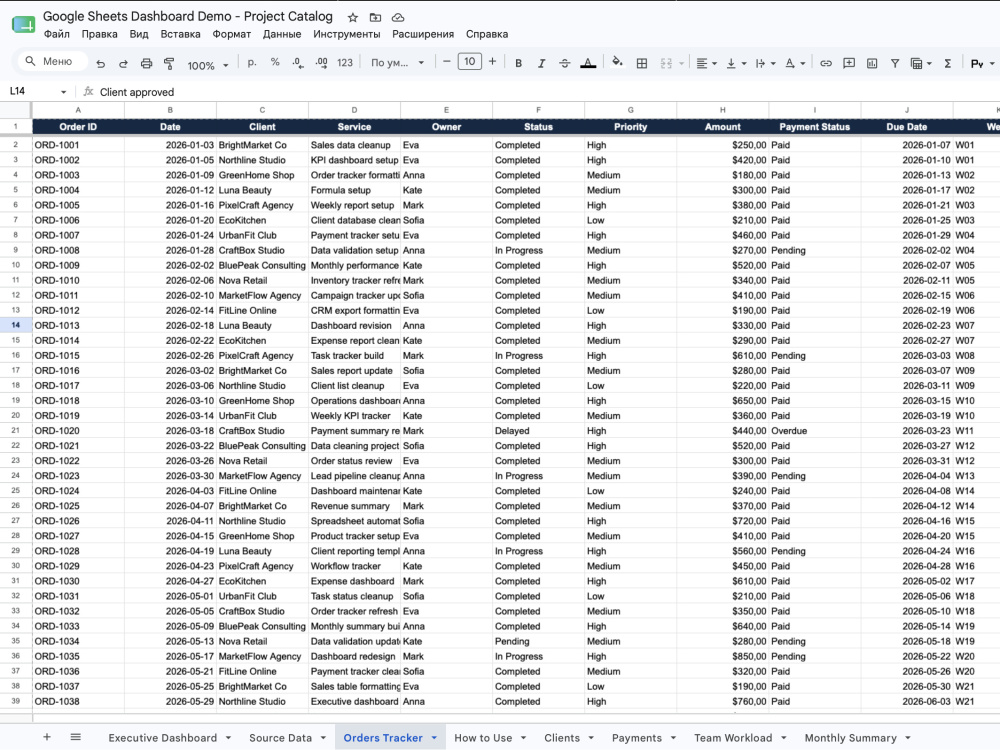
Task: Create a filter with funnel icon
Action: click(x=895, y=63)
